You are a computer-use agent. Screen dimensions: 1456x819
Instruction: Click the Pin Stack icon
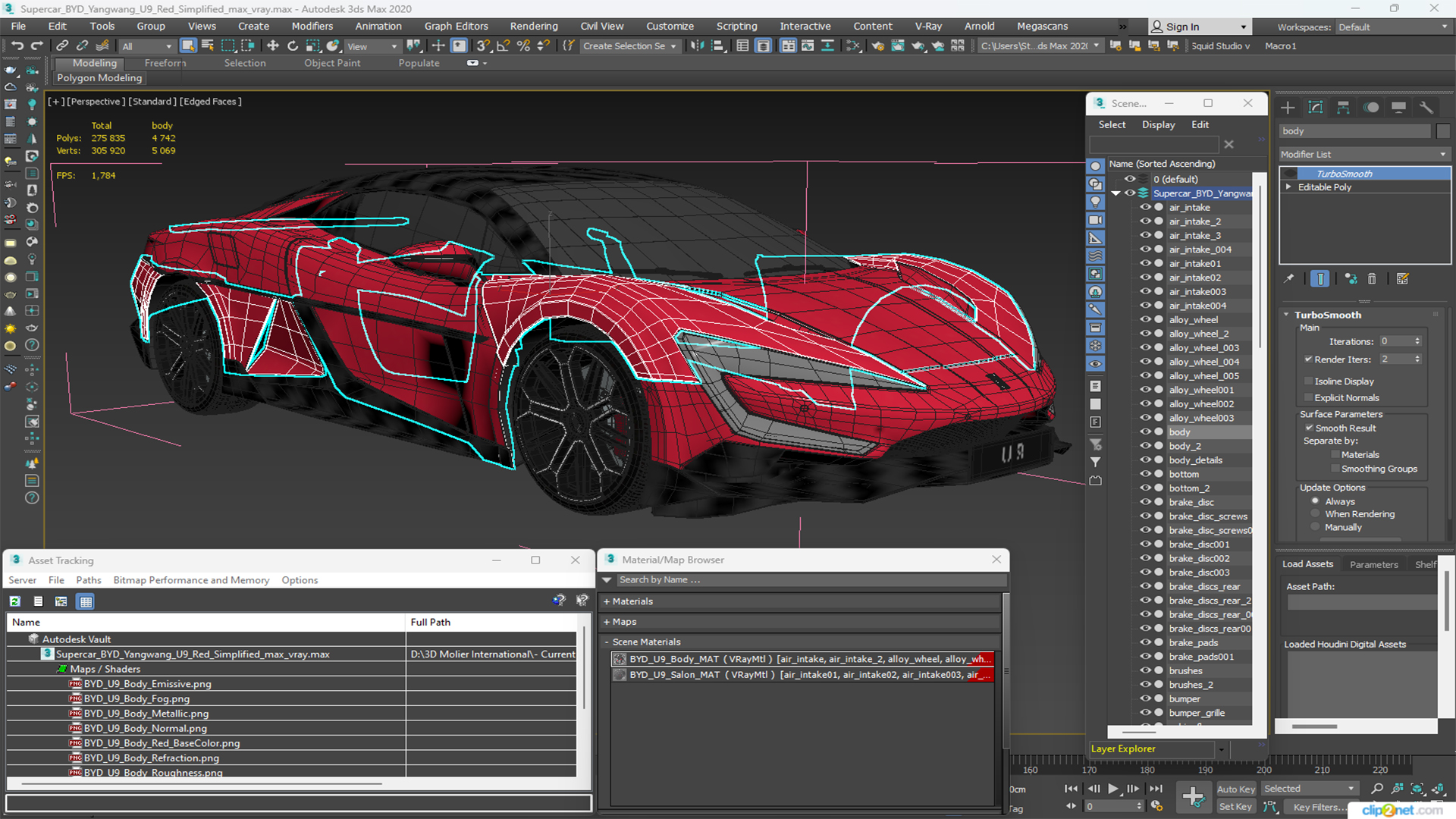click(1289, 279)
